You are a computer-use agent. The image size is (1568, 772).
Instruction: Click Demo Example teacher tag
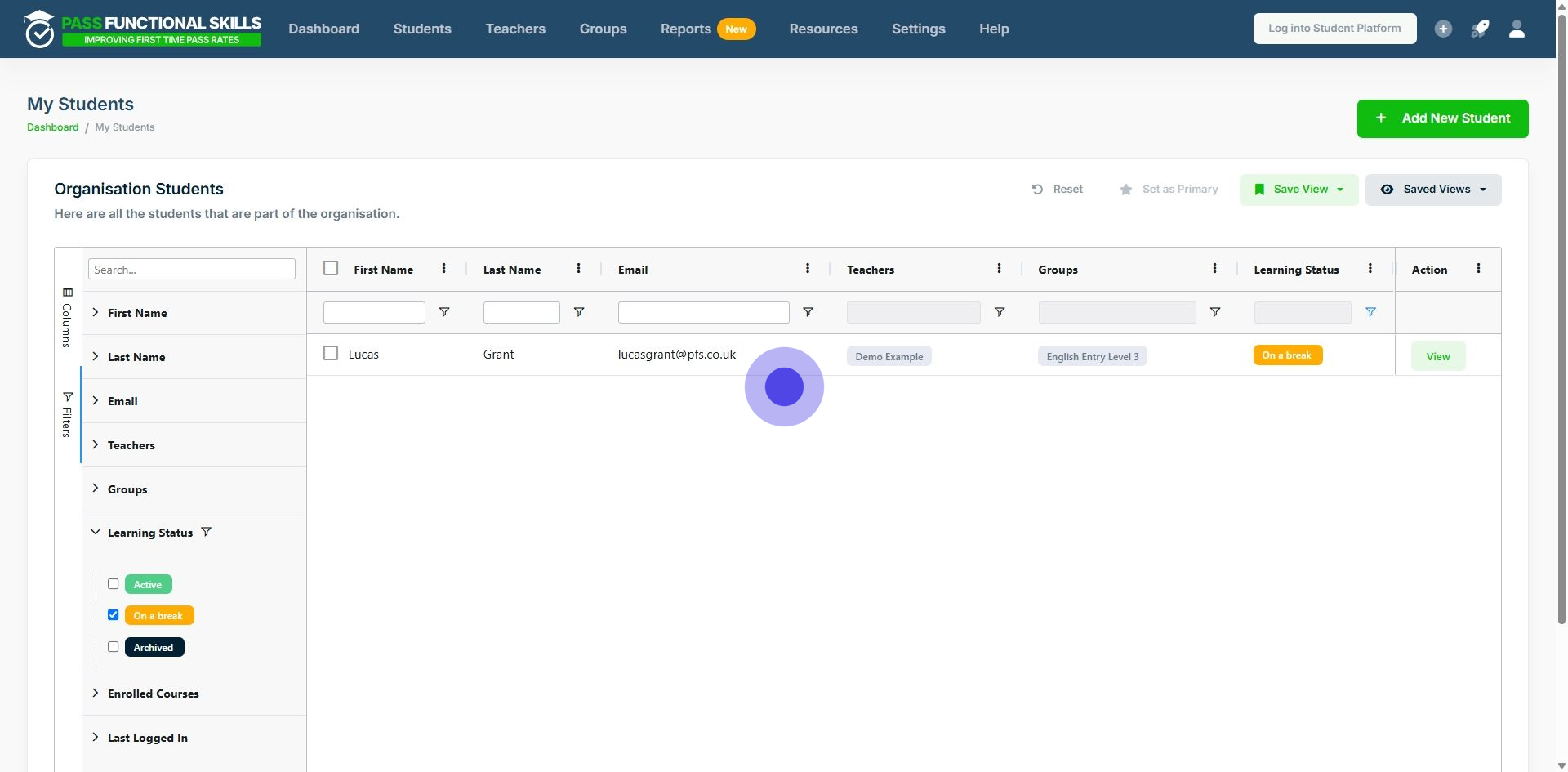click(x=889, y=356)
